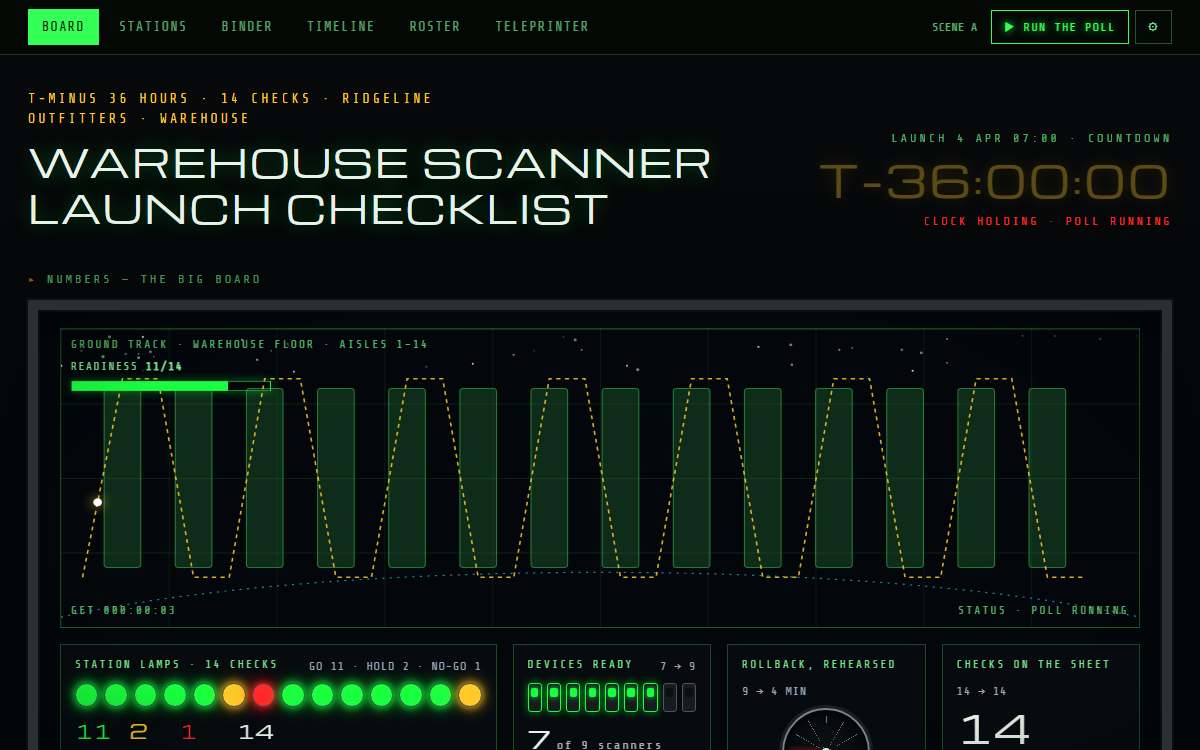
Task: Click the '9 → 4 MIN' rollback value
Action: [x=774, y=691]
